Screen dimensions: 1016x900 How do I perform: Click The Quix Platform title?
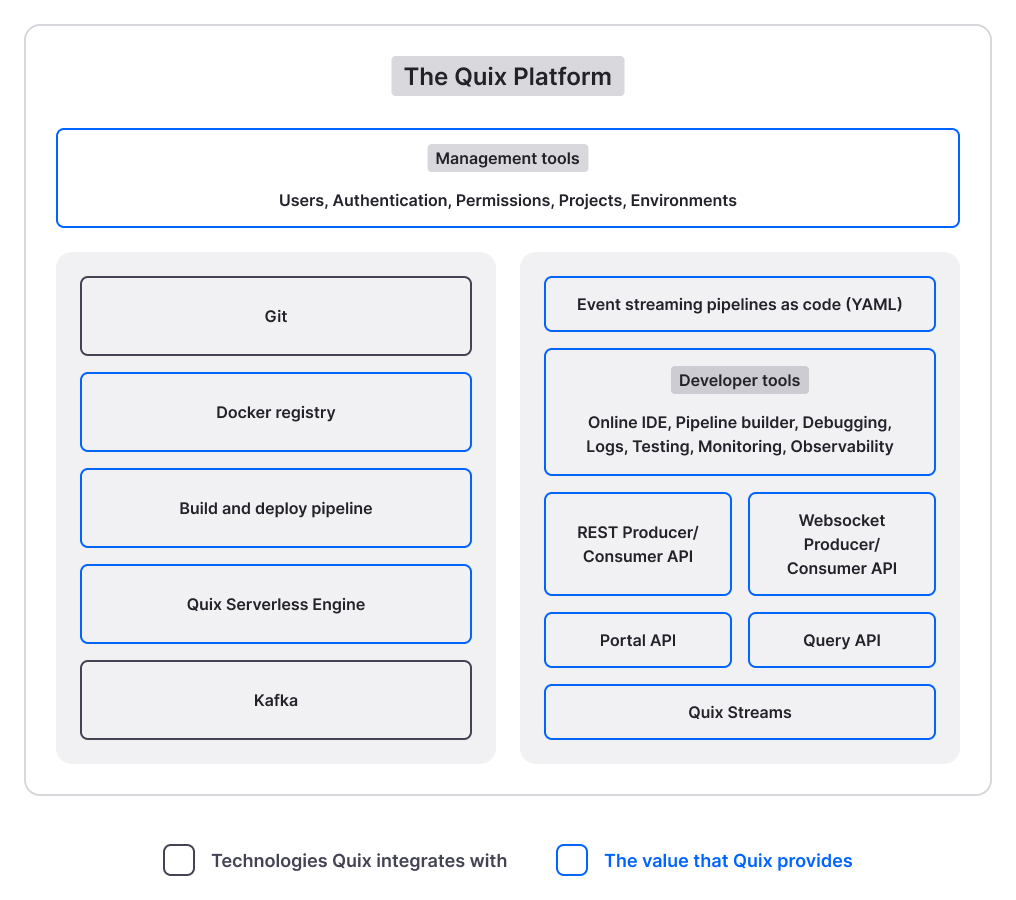click(x=508, y=76)
